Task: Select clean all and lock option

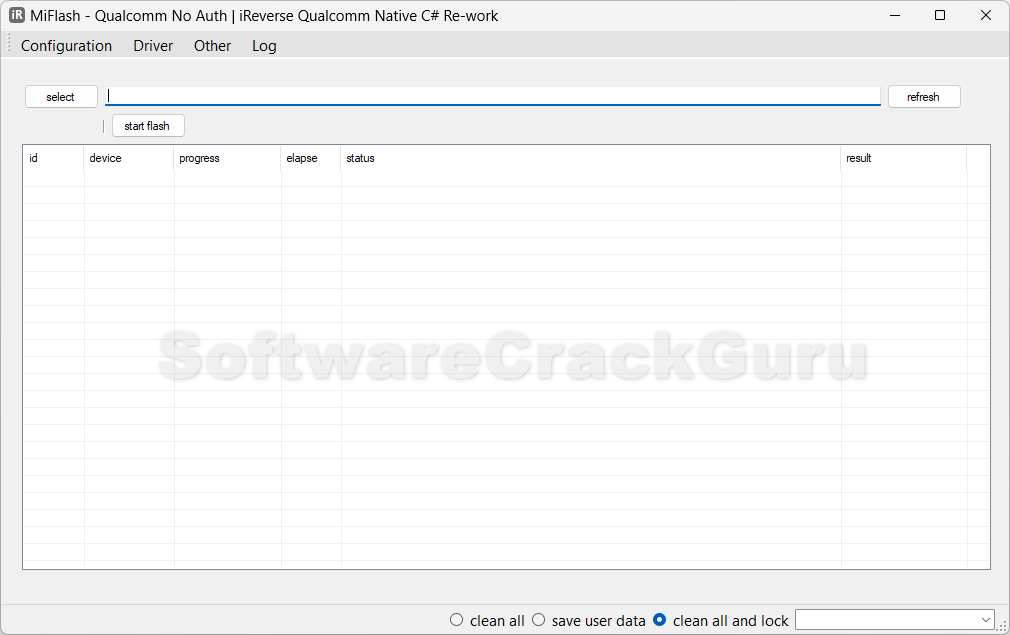Action: (721, 620)
